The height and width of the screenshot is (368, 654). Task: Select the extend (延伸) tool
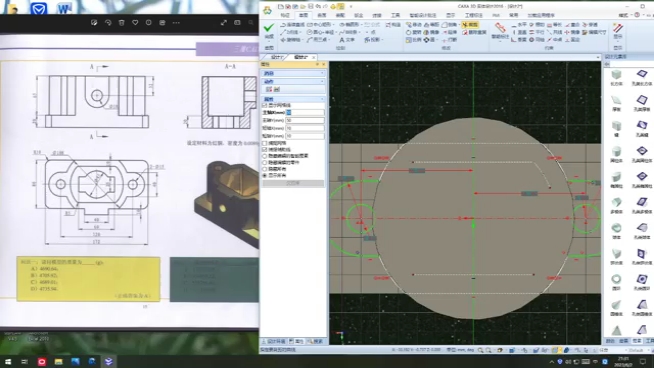[450, 32]
